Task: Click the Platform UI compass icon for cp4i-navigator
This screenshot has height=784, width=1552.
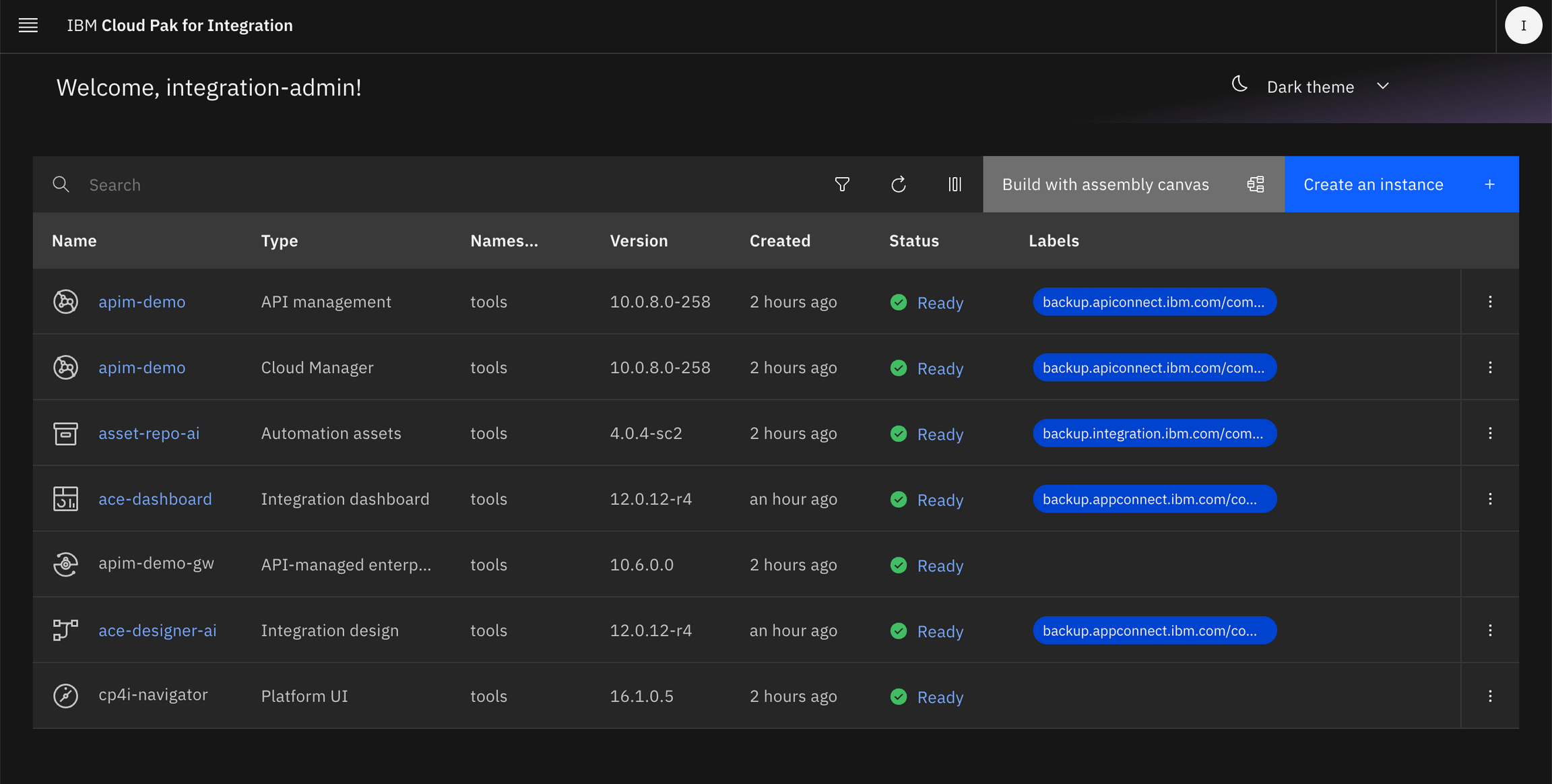Action: click(x=65, y=695)
